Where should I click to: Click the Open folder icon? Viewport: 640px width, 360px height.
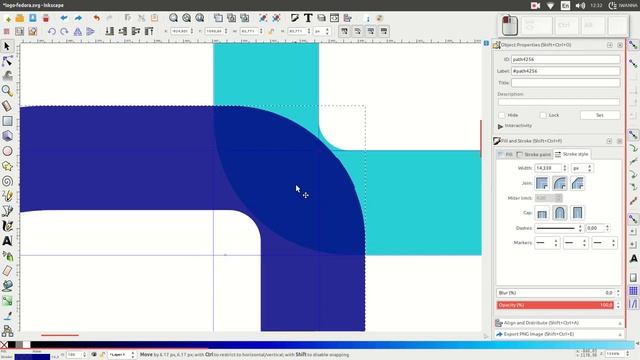click(x=20, y=18)
